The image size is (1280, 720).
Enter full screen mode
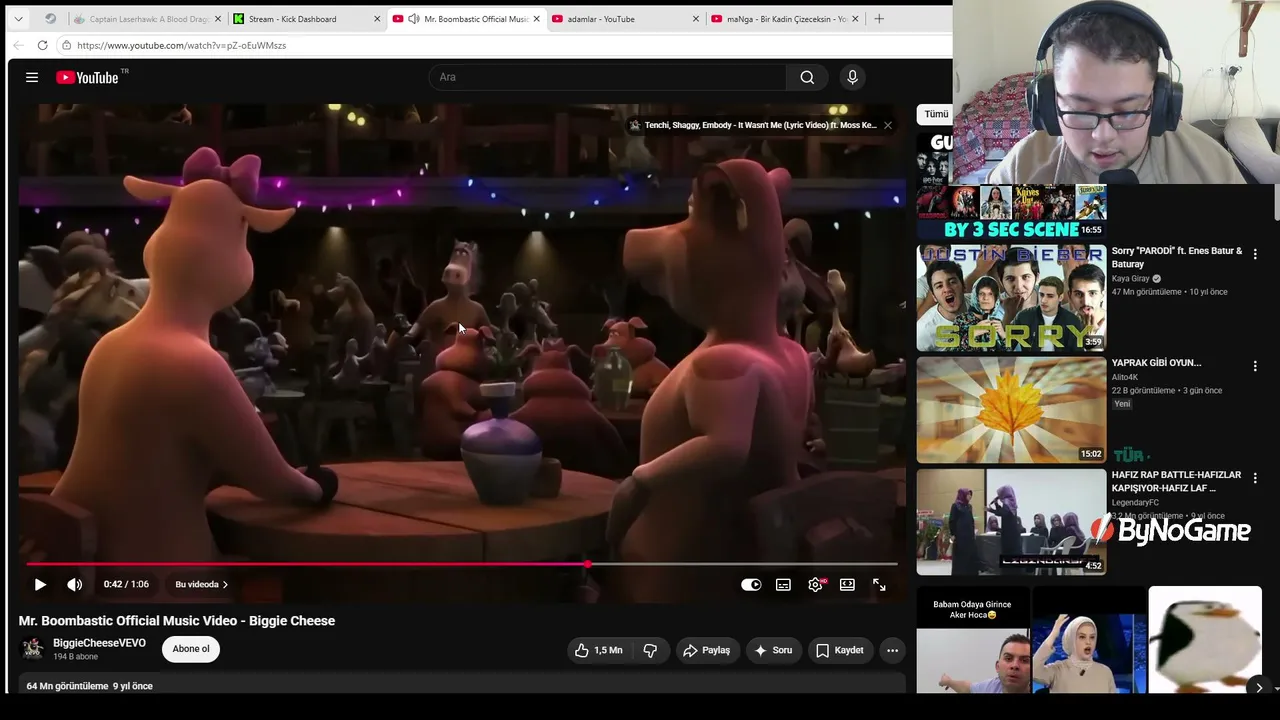tap(879, 585)
